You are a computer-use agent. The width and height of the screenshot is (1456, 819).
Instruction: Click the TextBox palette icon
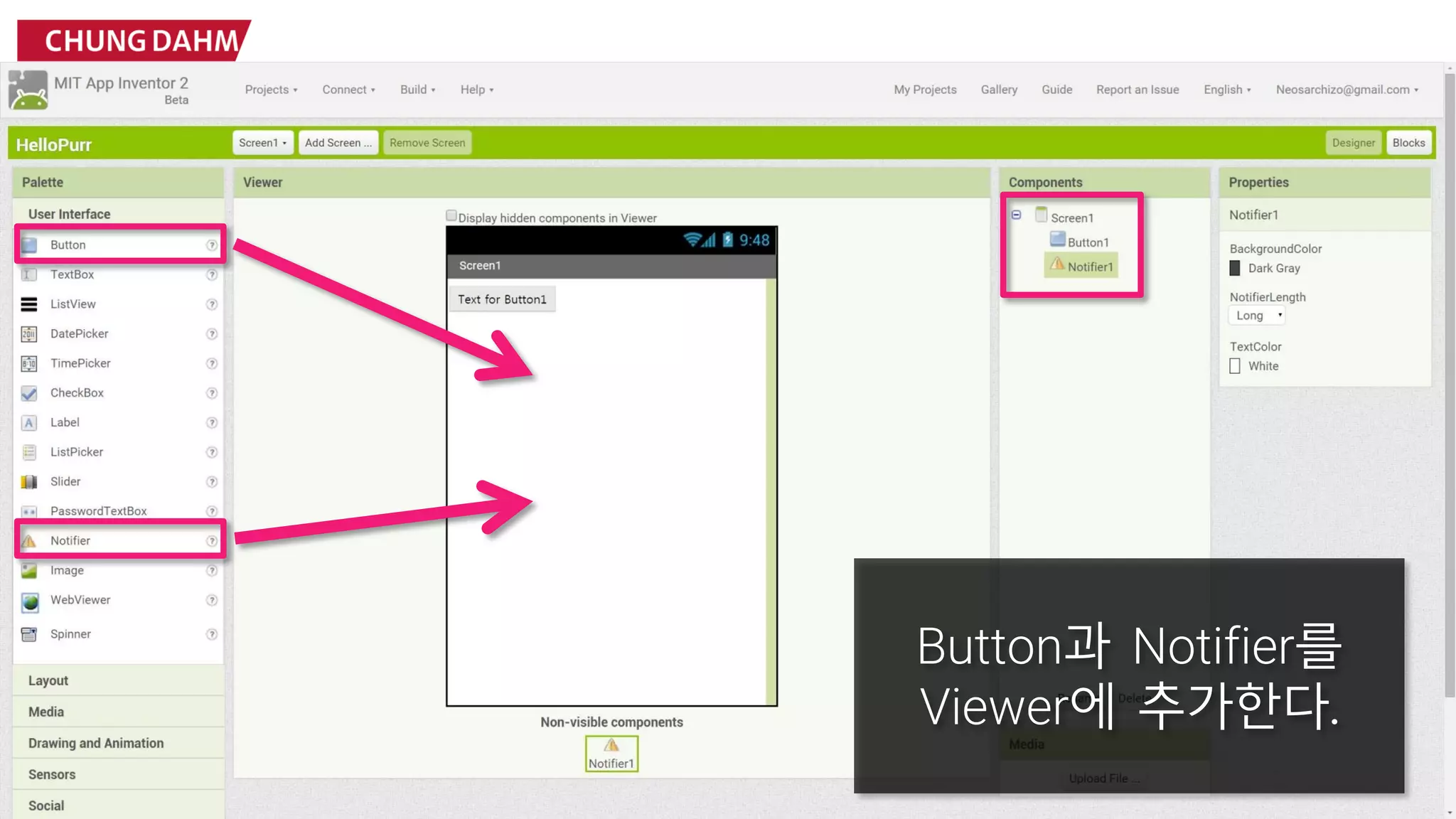coord(29,274)
